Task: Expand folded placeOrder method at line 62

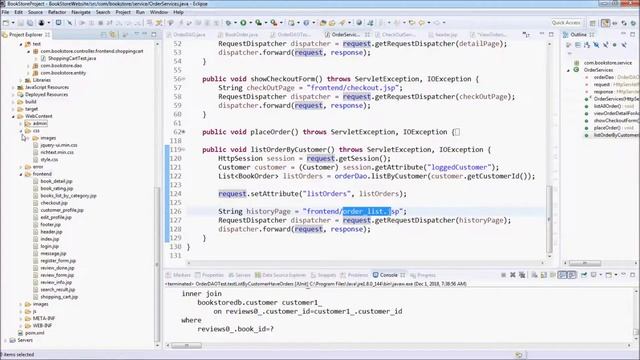Action: (183, 132)
